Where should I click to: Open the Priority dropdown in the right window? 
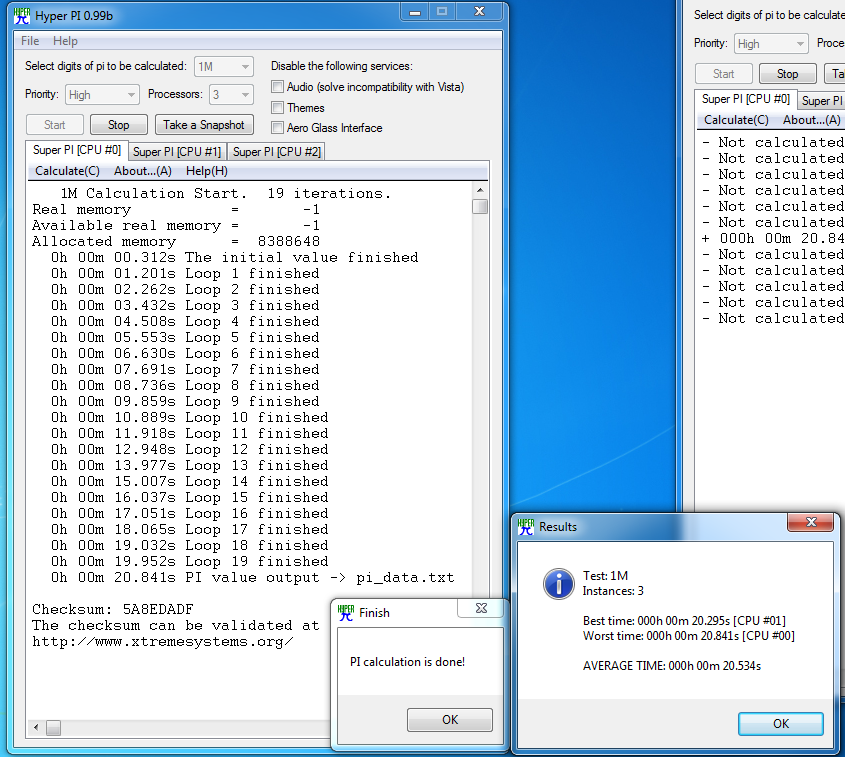770,43
